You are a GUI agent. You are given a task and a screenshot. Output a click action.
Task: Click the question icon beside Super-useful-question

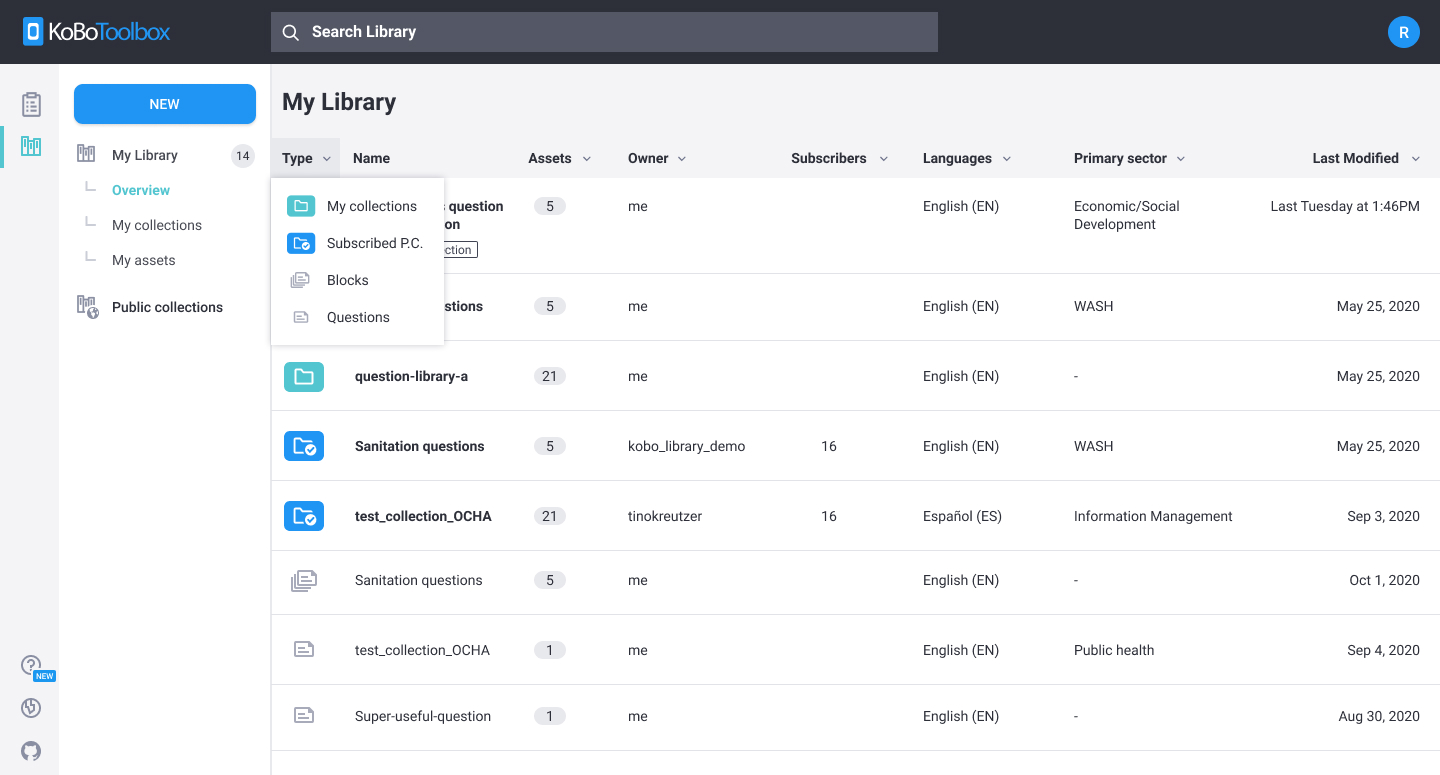[x=303, y=716]
